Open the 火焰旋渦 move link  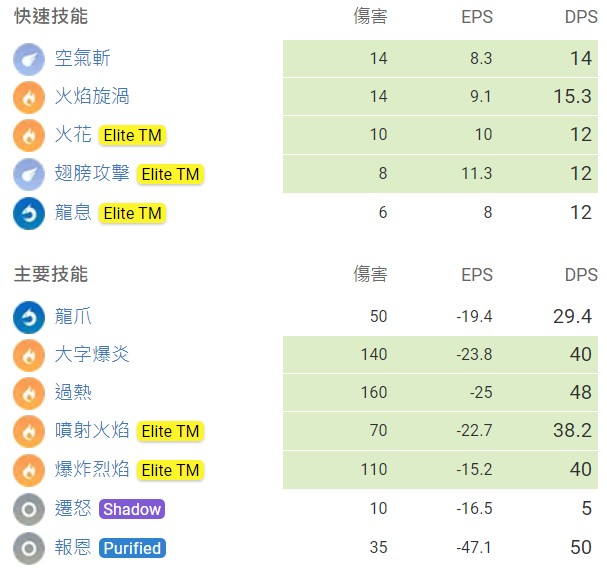[92, 97]
